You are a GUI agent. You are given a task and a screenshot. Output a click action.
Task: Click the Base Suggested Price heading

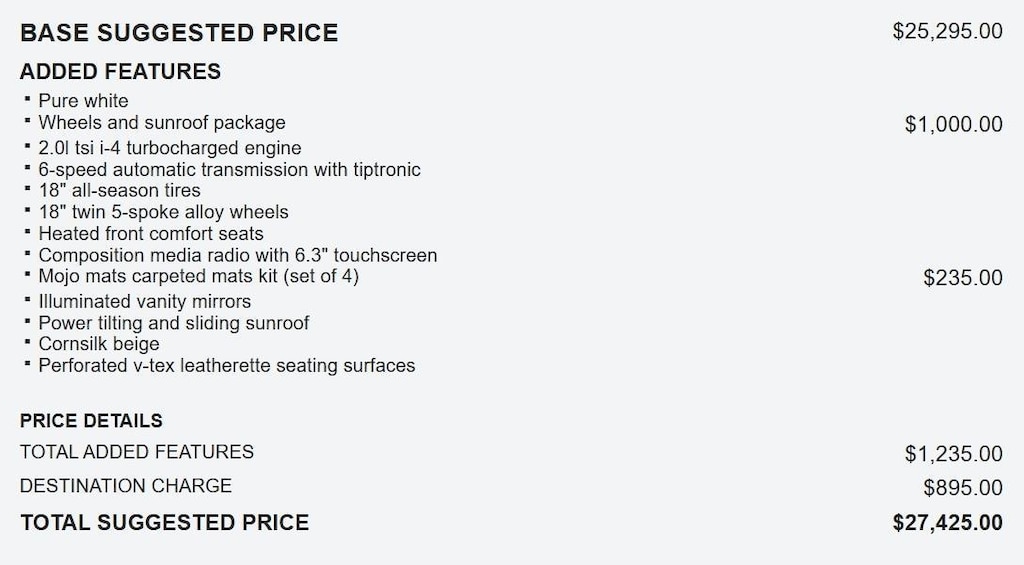coord(179,33)
